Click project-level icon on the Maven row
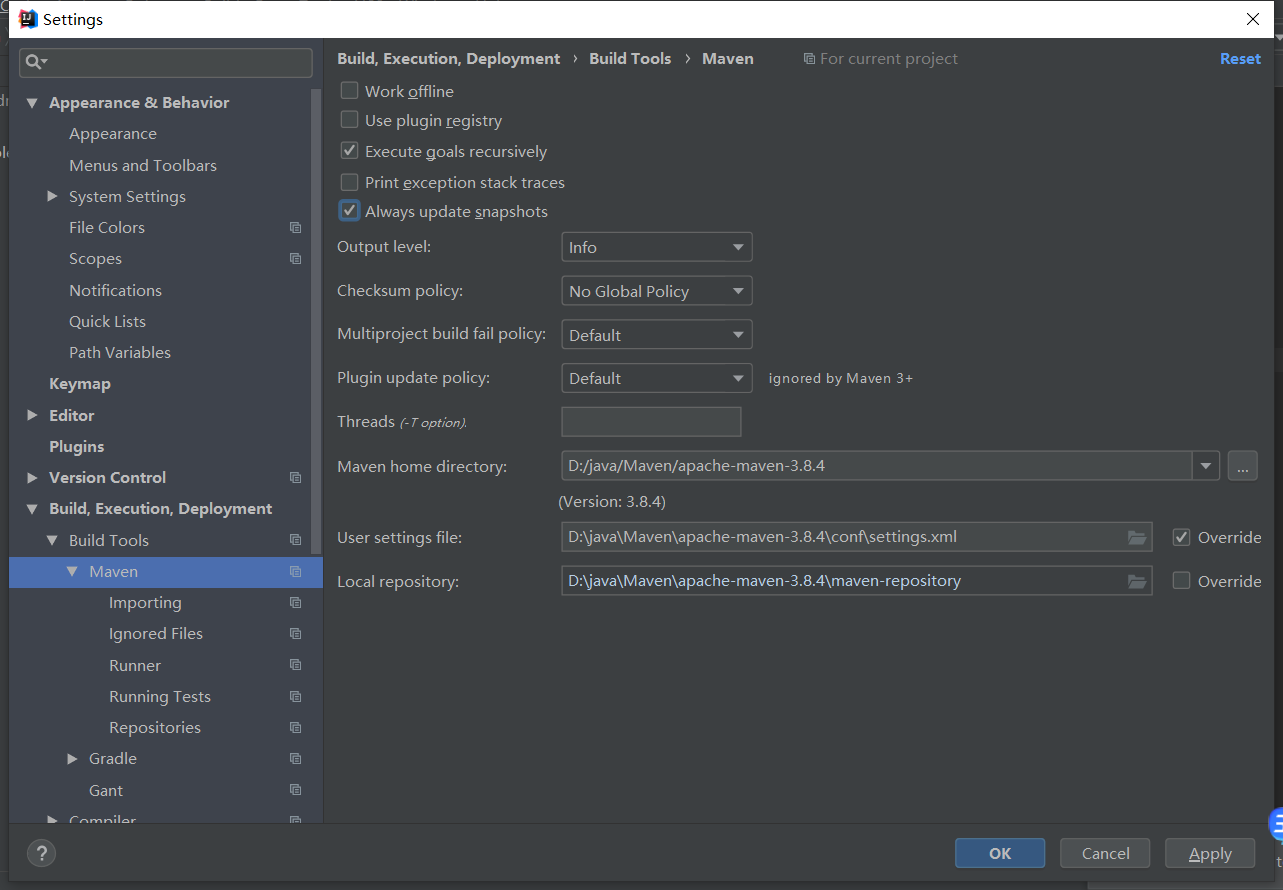Screen dimensions: 1283x890 (295, 572)
